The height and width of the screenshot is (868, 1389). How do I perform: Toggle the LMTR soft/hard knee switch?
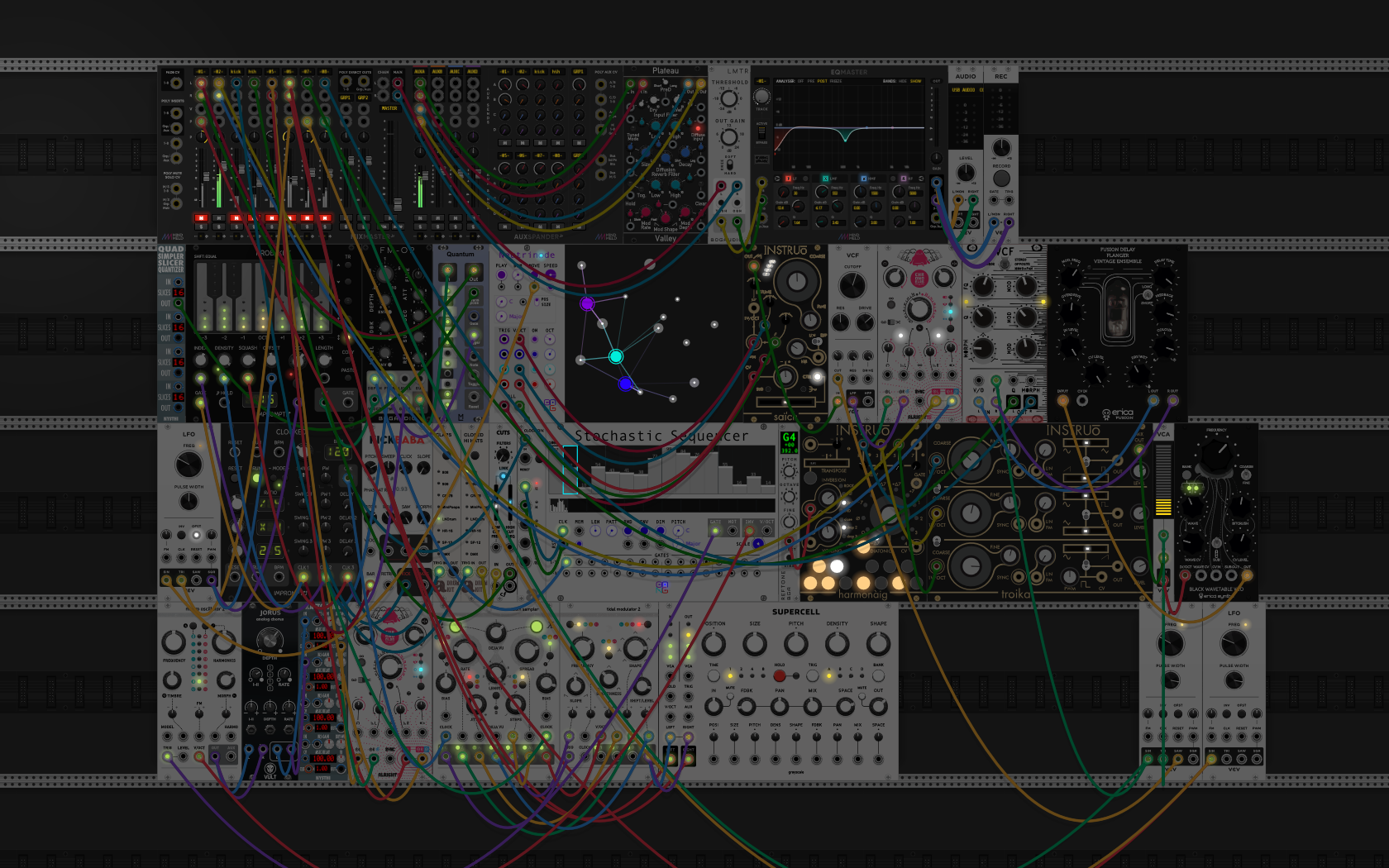[x=729, y=165]
